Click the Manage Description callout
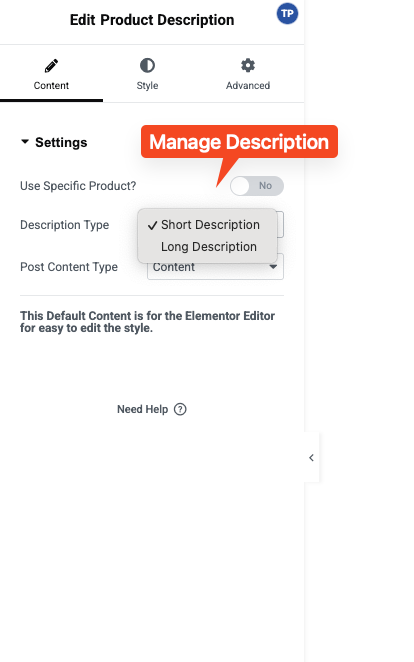Image resolution: width=414 pixels, height=662 pixels. (239, 142)
